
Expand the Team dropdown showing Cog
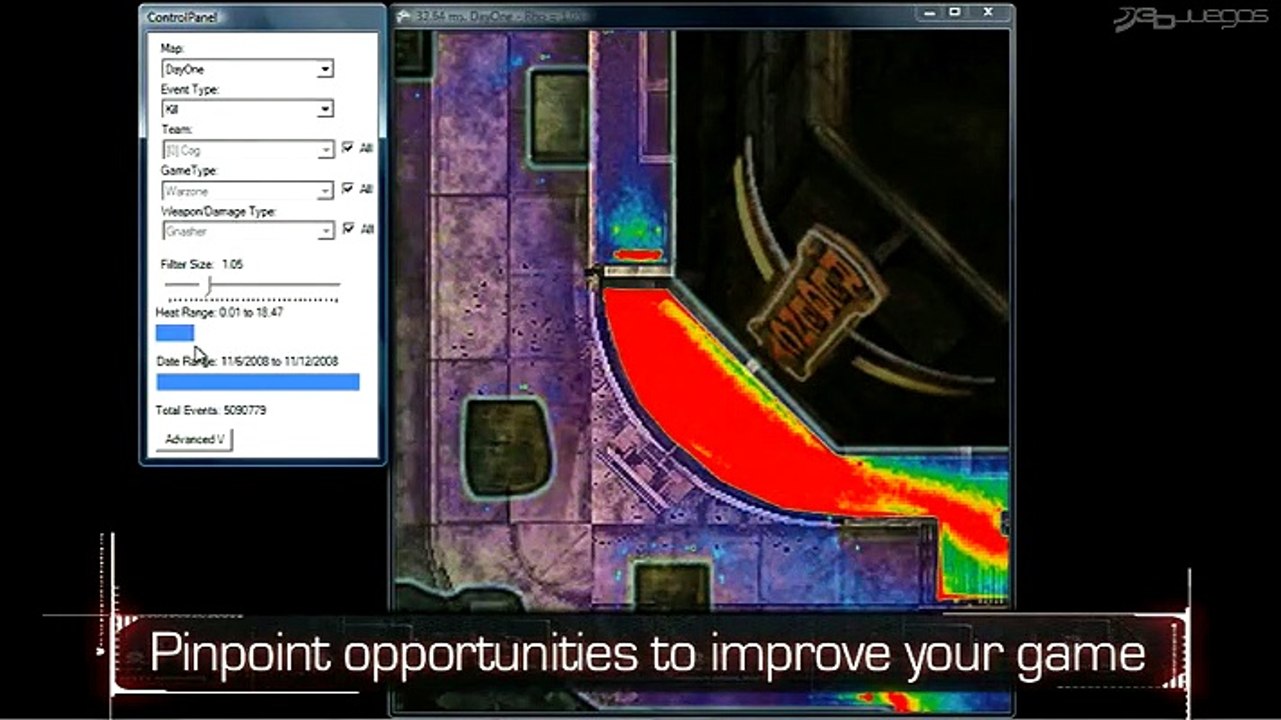coord(247,150)
